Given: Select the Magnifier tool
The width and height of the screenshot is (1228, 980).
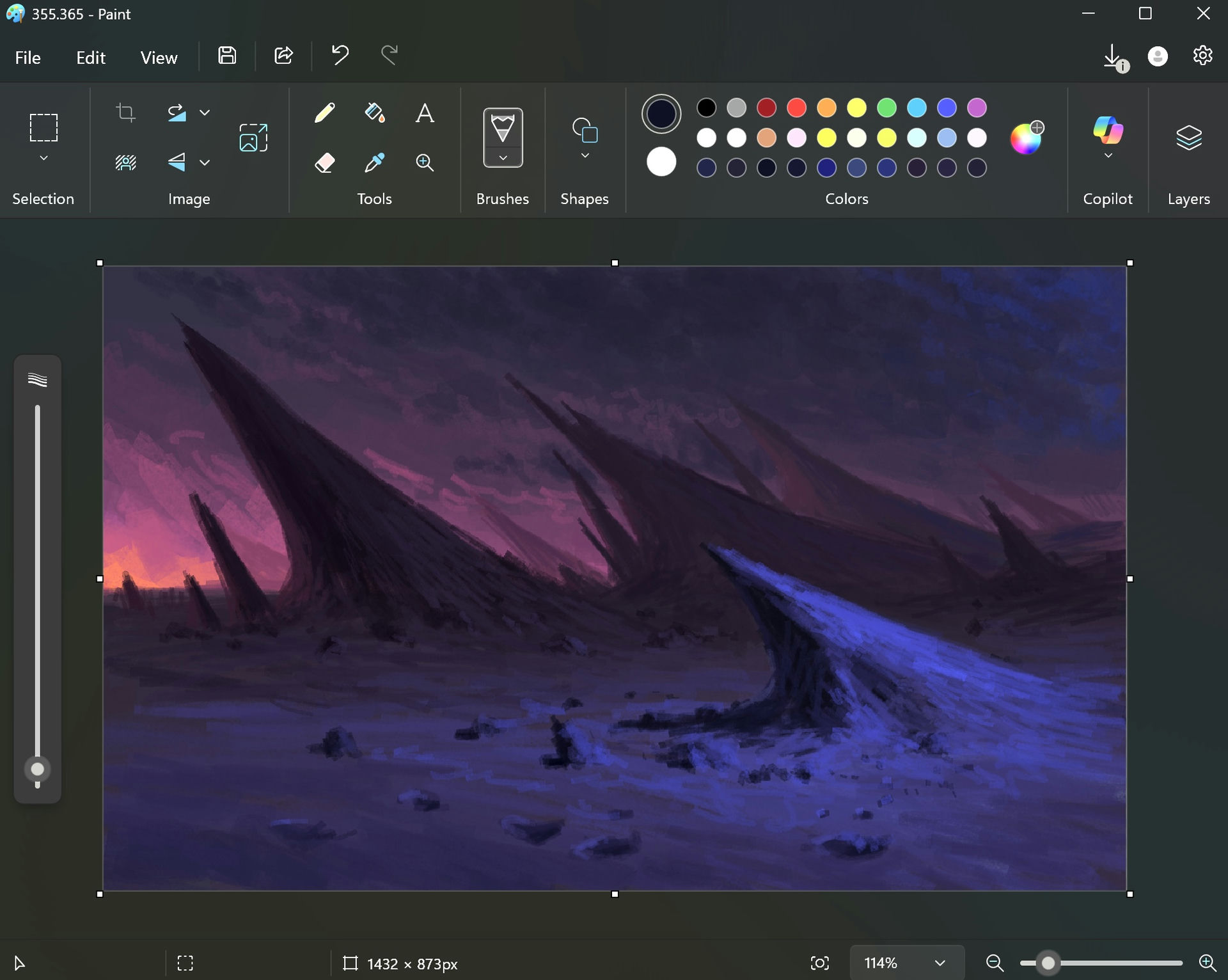Looking at the screenshot, I should (x=425, y=162).
